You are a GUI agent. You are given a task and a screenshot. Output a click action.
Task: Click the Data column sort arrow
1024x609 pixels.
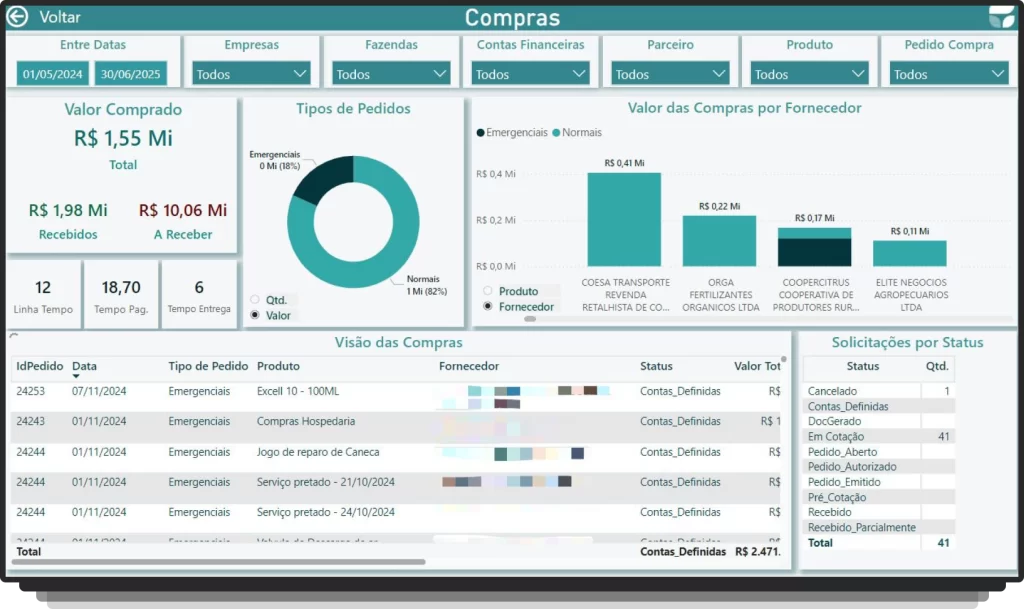click(x=76, y=377)
